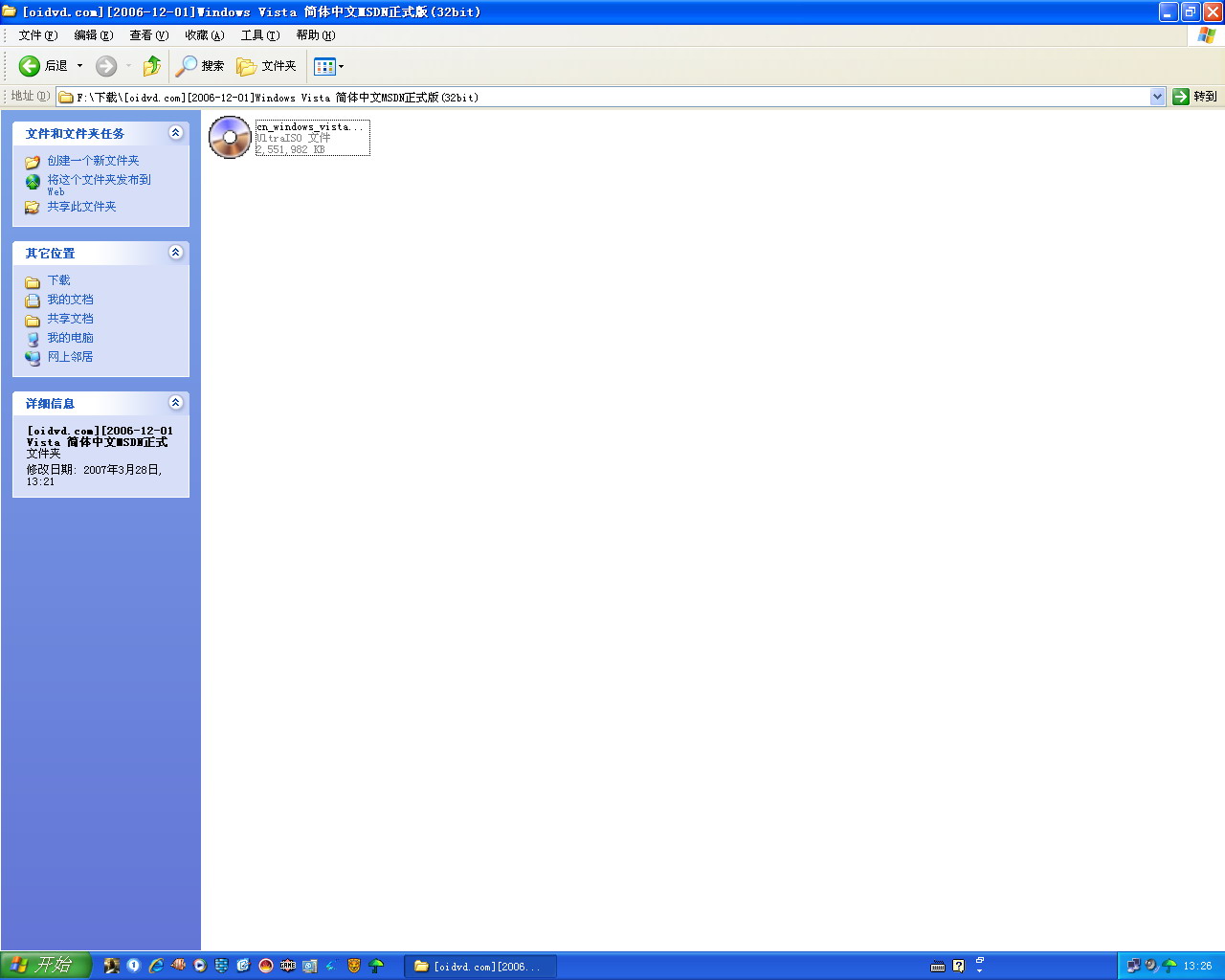Open the Back history dropdown arrow
The image size is (1225, 980).
click(79, 66)
